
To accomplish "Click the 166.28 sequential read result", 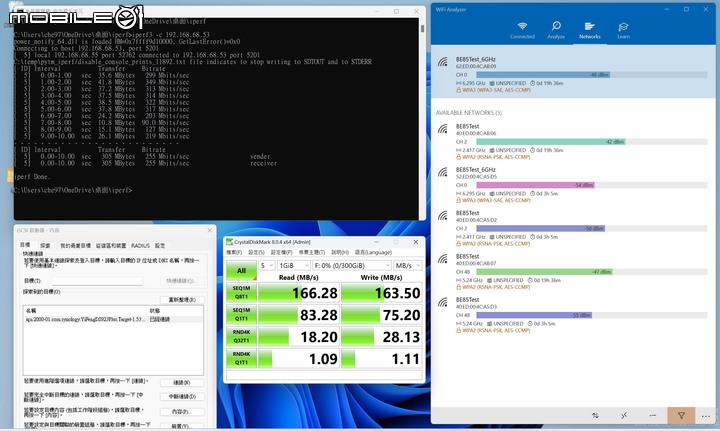I will 299,293.
